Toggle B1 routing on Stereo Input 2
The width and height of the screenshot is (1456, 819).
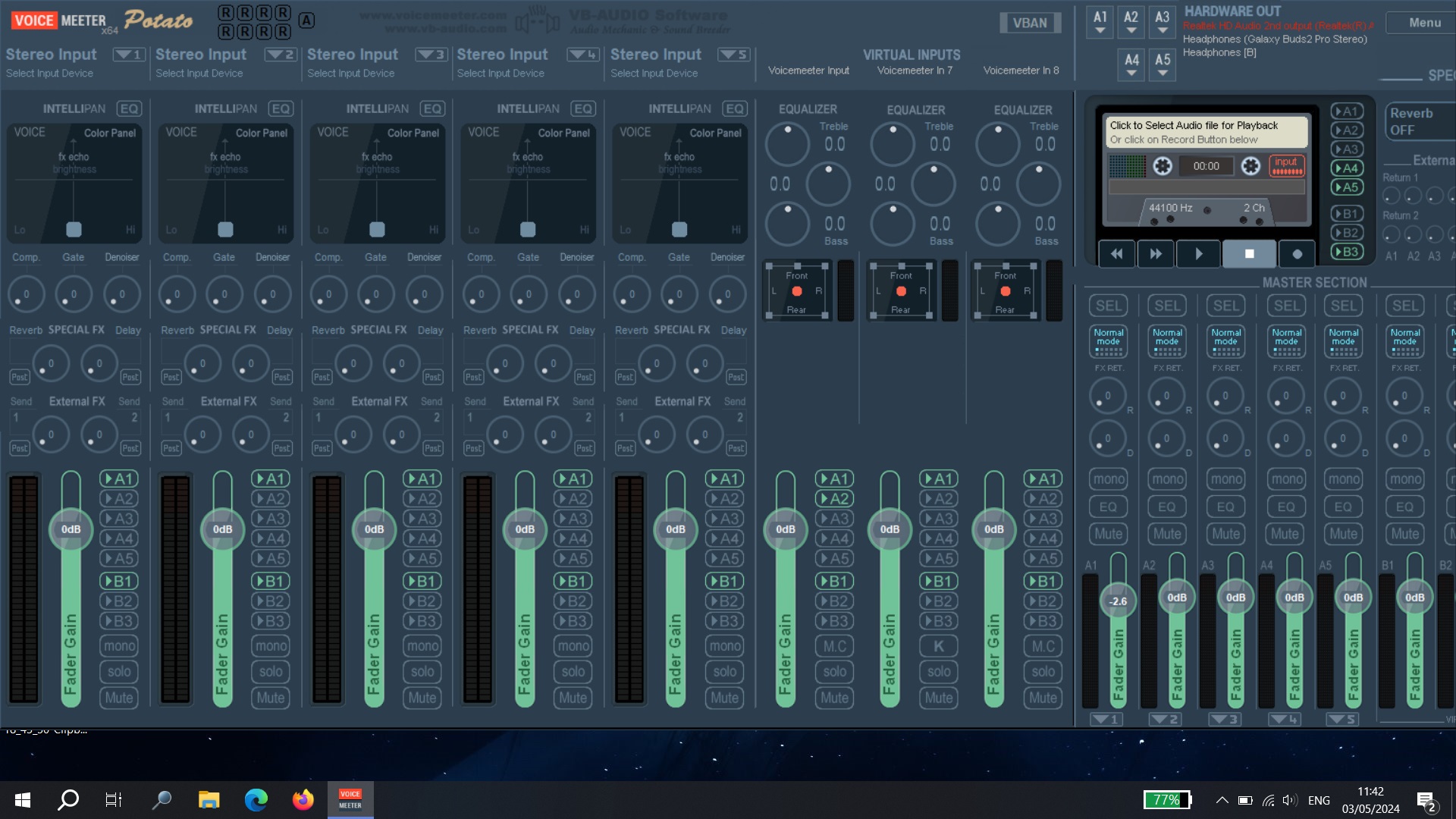pos(271,581)
